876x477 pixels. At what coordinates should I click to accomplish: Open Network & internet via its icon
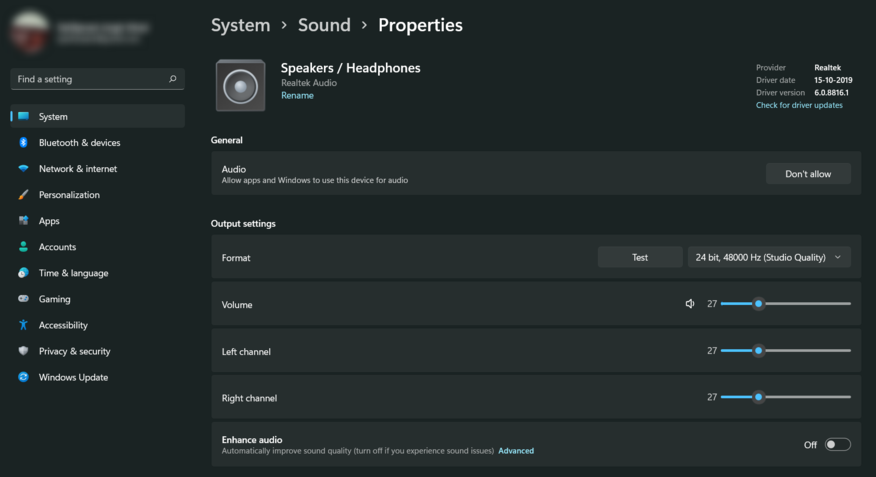[23, 169]
